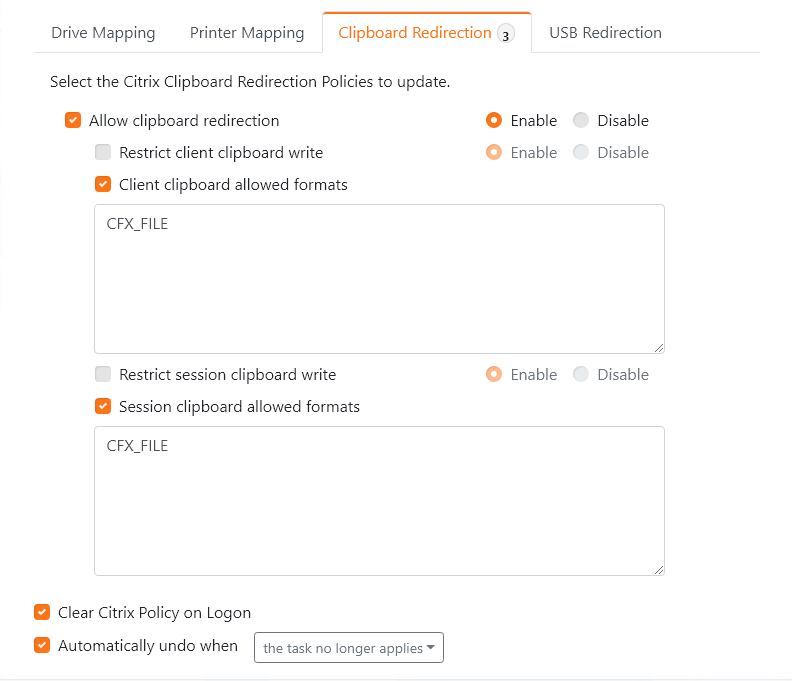792x681 pixels.
Task: Open the Printer Mapping tab
Action: click(247, 33)
